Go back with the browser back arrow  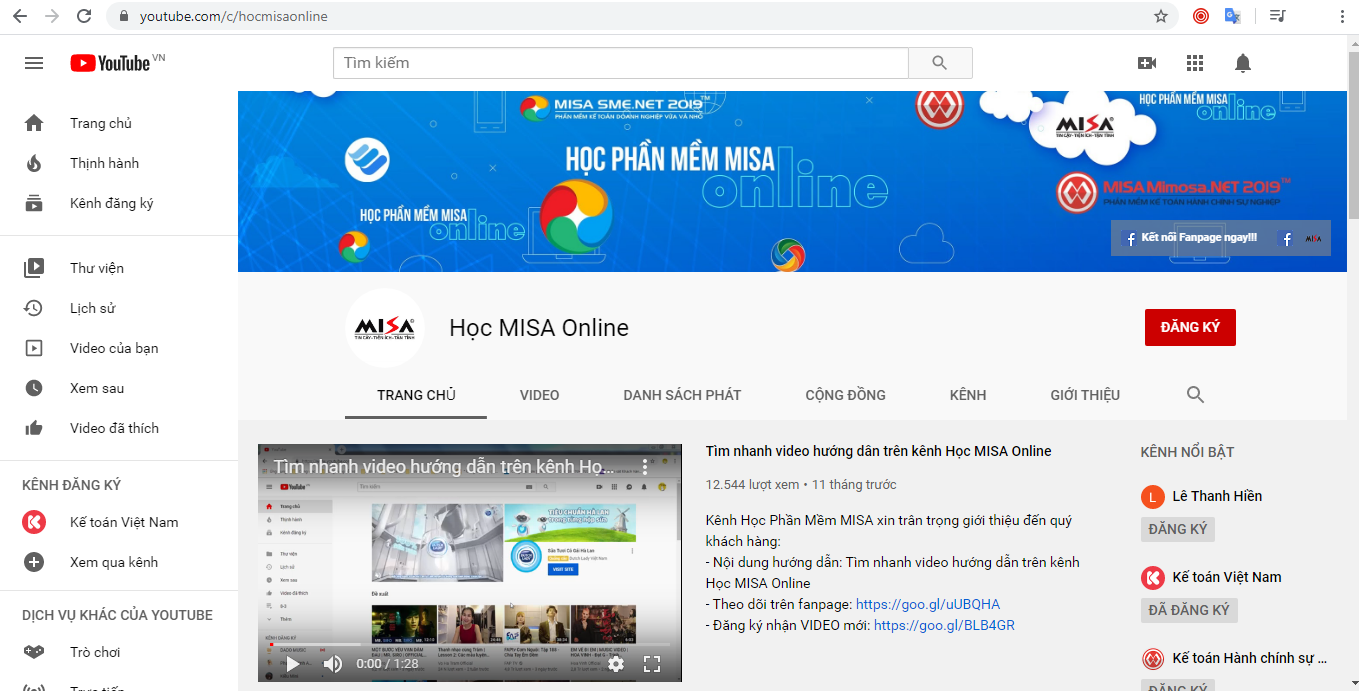point(20,16)
